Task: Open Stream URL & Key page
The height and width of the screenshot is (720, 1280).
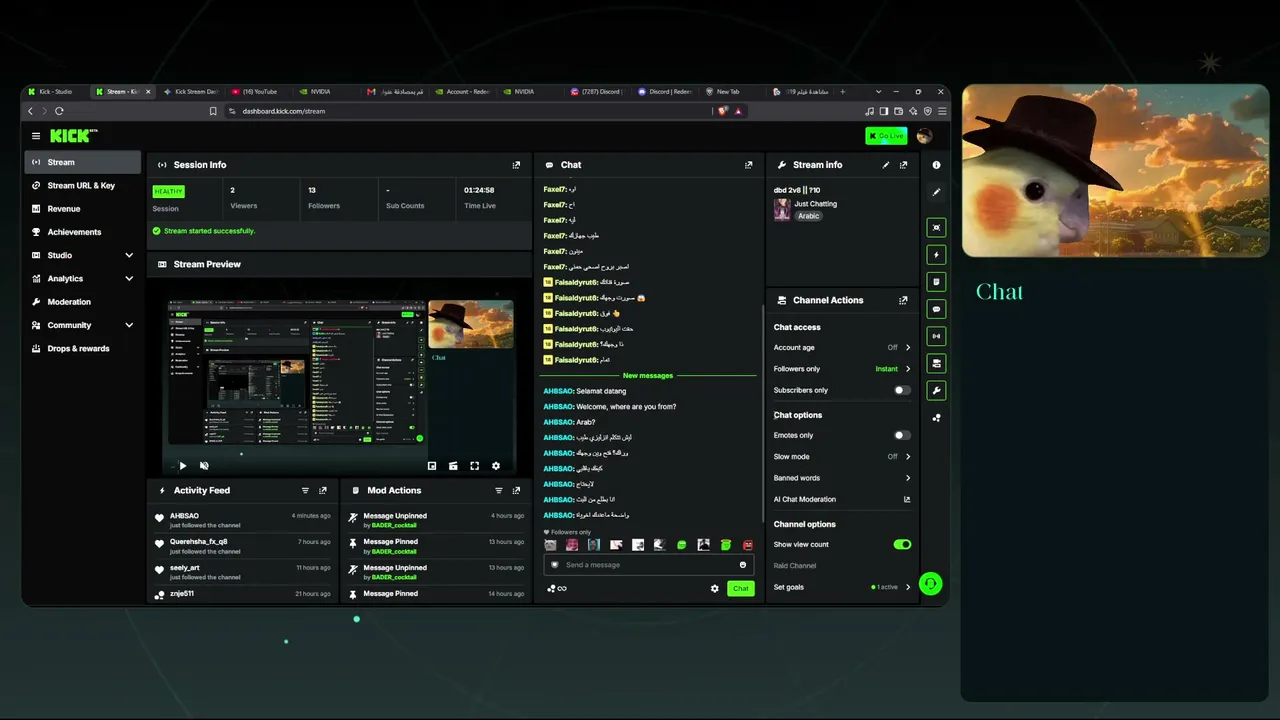Action: coord(83,185)
